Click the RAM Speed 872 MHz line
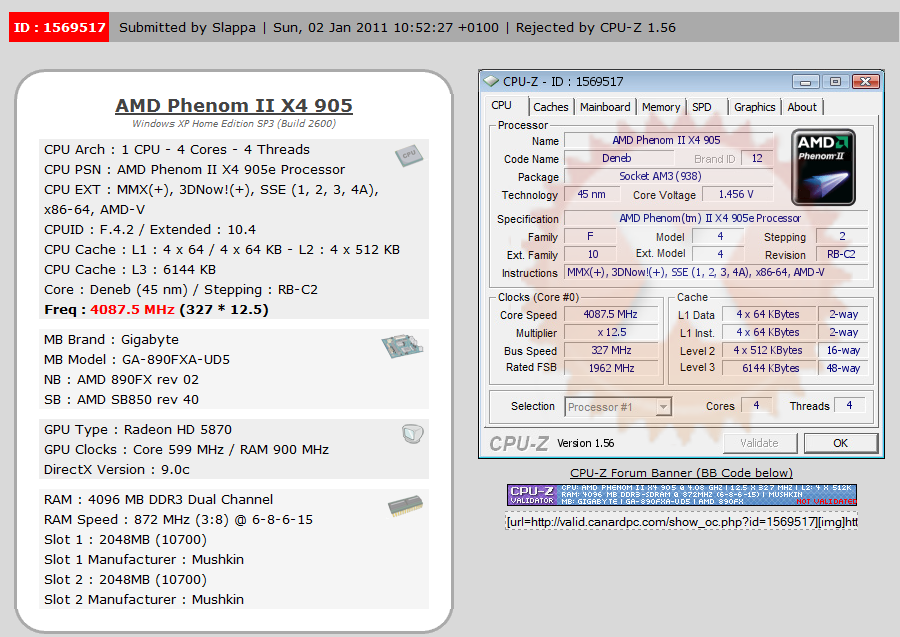Image resolution: width=900 pixels, height=637 pixels. coord(179,520)
